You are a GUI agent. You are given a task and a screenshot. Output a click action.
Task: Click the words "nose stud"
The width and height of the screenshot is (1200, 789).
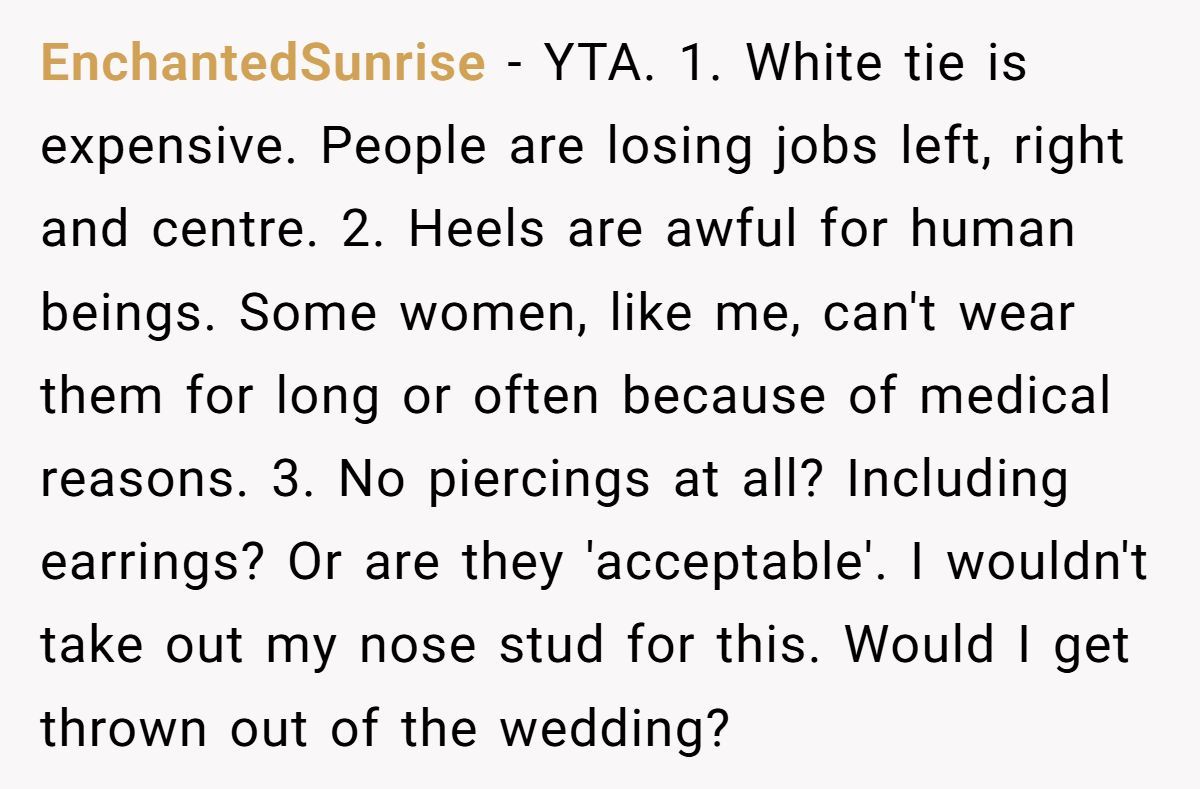(x=481, y=647)
